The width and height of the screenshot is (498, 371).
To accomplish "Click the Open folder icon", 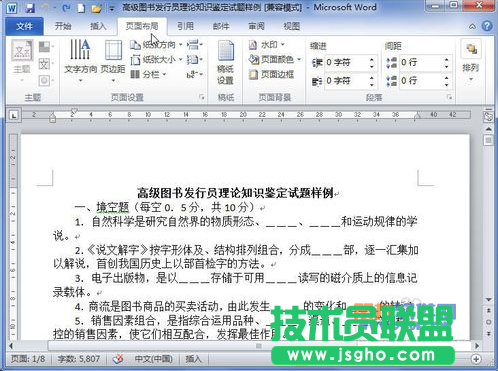I will pyautogui.click(x=96, y=8).
